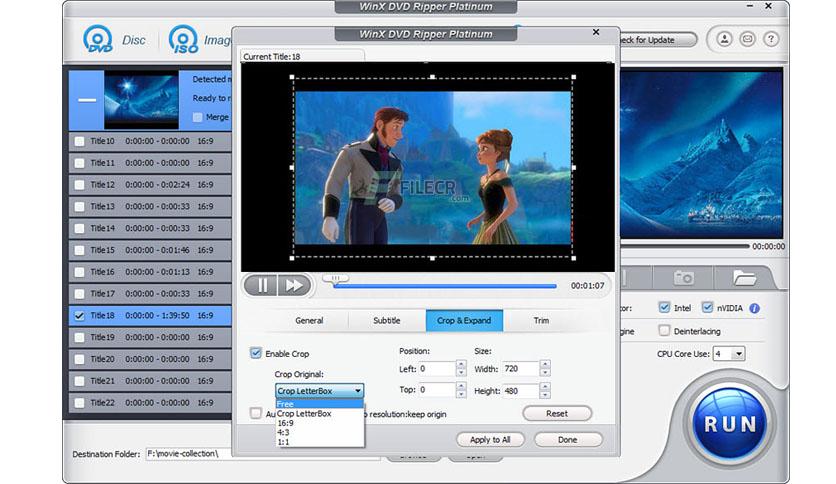Screen dimensions: 836x484
Task: Fast forward the preview video
Action: 294,285
